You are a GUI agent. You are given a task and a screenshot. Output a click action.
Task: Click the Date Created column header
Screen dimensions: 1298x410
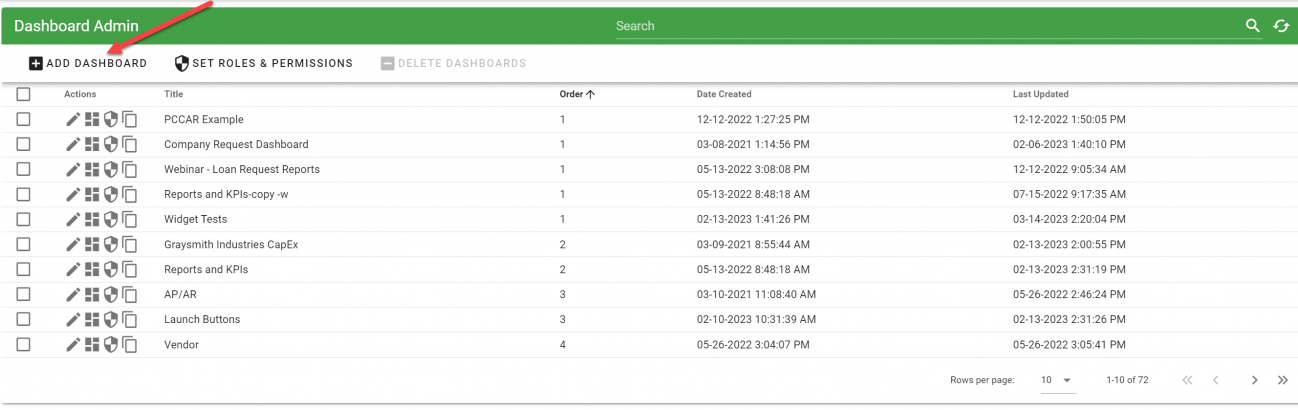coord(723,94)
